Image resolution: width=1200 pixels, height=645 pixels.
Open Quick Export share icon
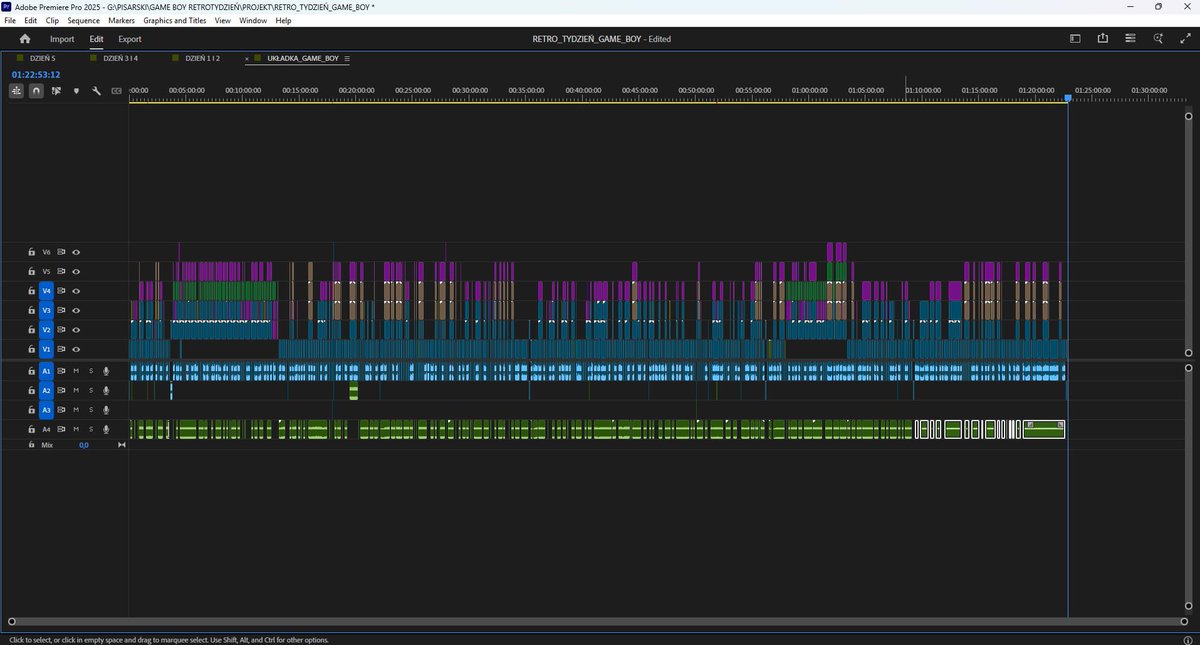coord(1103,39)
